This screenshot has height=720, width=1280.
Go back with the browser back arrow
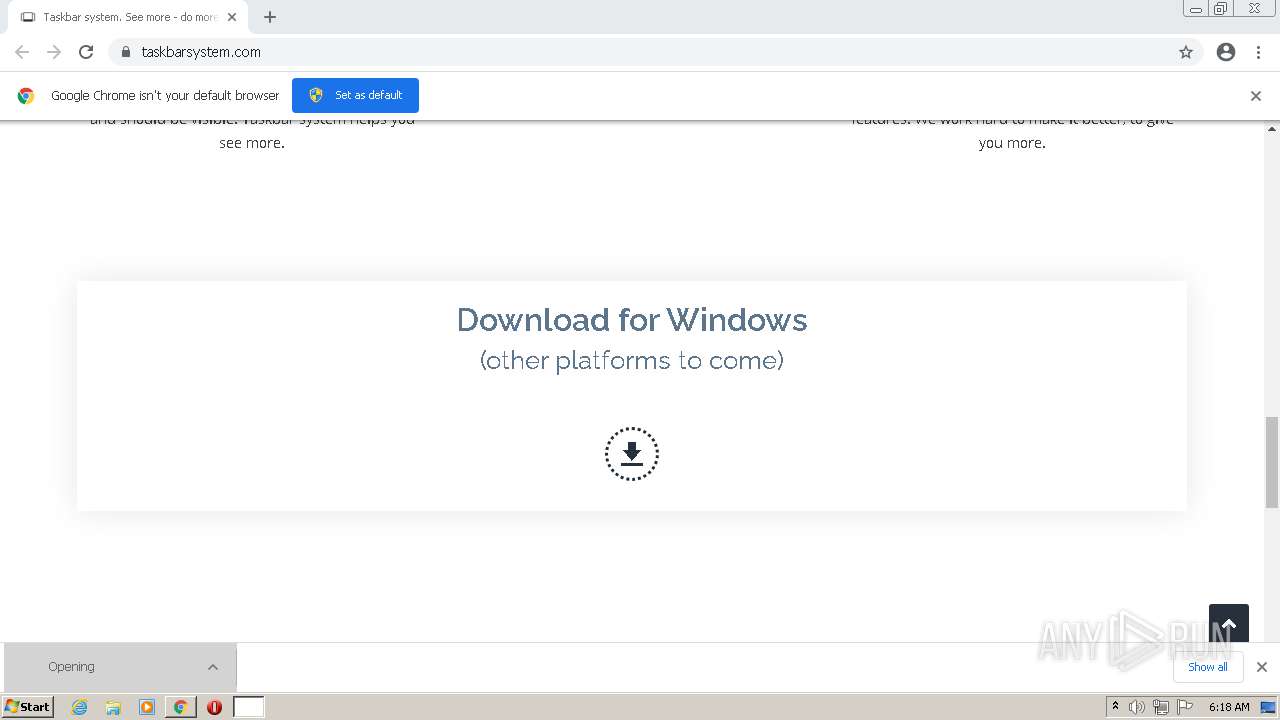click(x=22, y=52)
